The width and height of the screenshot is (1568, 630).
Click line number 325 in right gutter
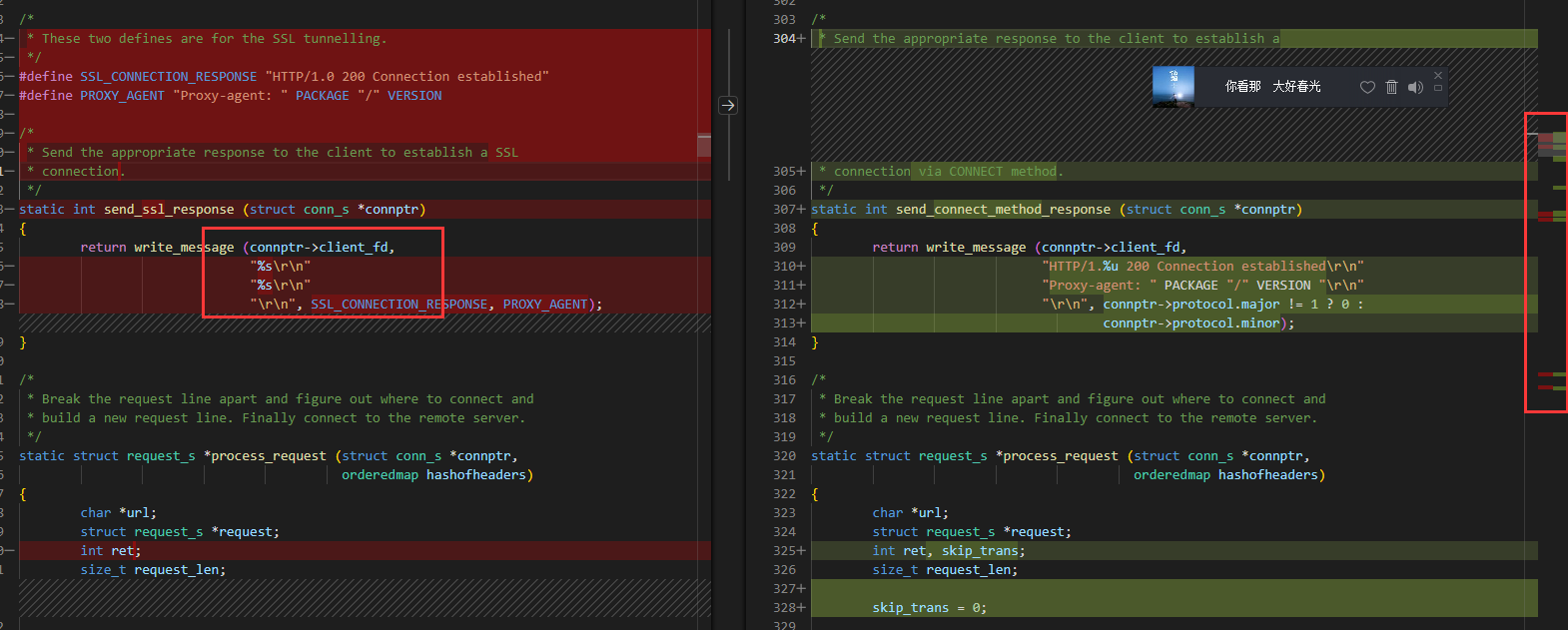(784, 551)
